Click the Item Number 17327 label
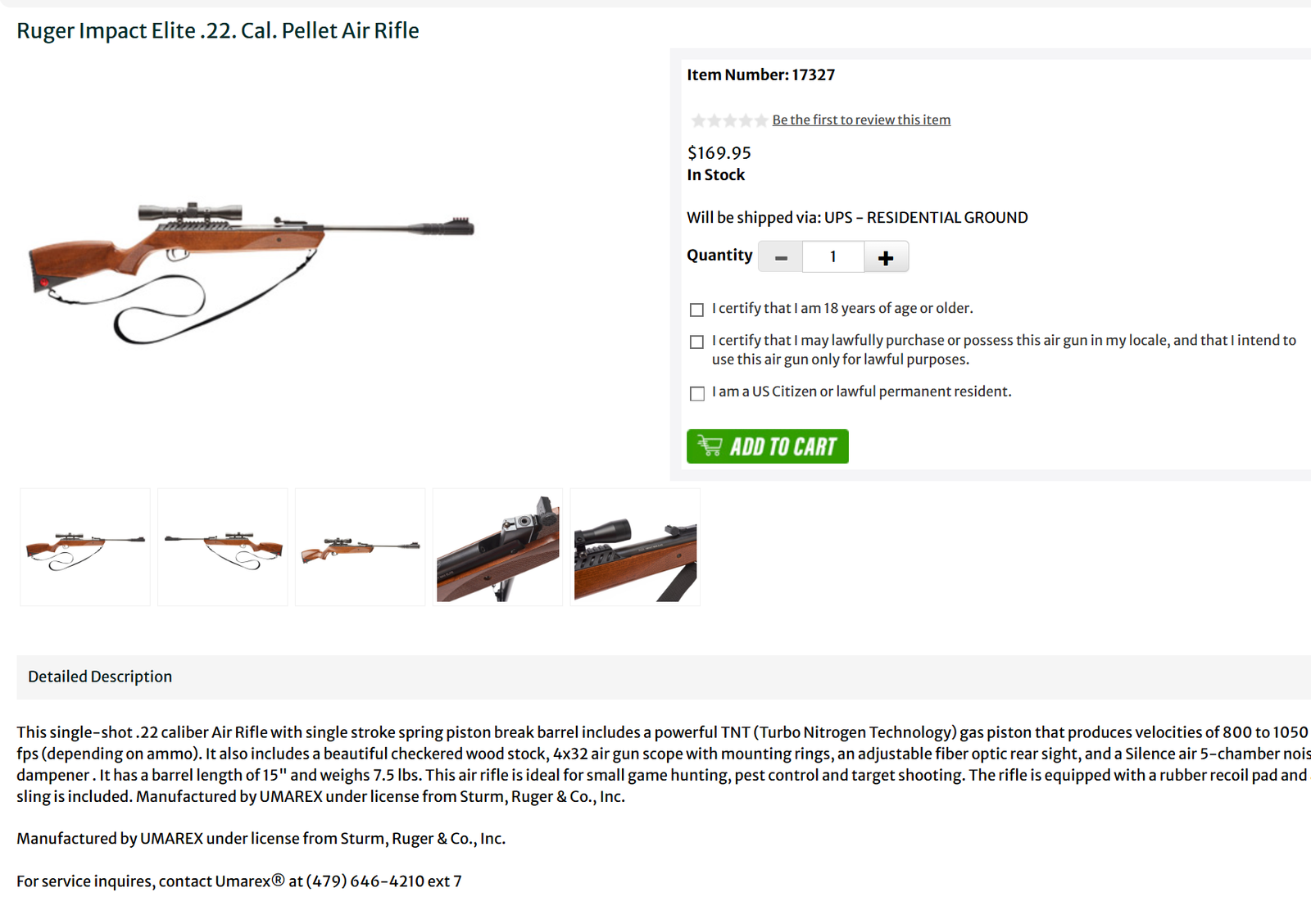1311x924 pixels. click(x=760, y=75)
